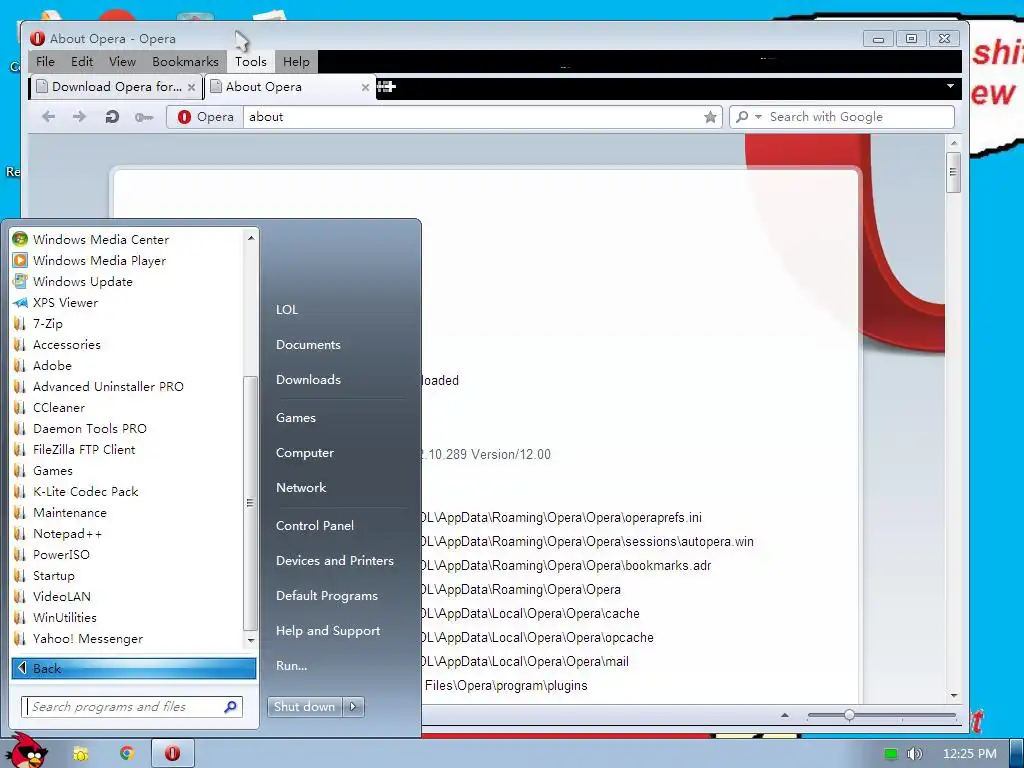Viewport: 1024px width, 768px height.
Task: Click the Start menu search magnifier icon
Action: (231, 707)
